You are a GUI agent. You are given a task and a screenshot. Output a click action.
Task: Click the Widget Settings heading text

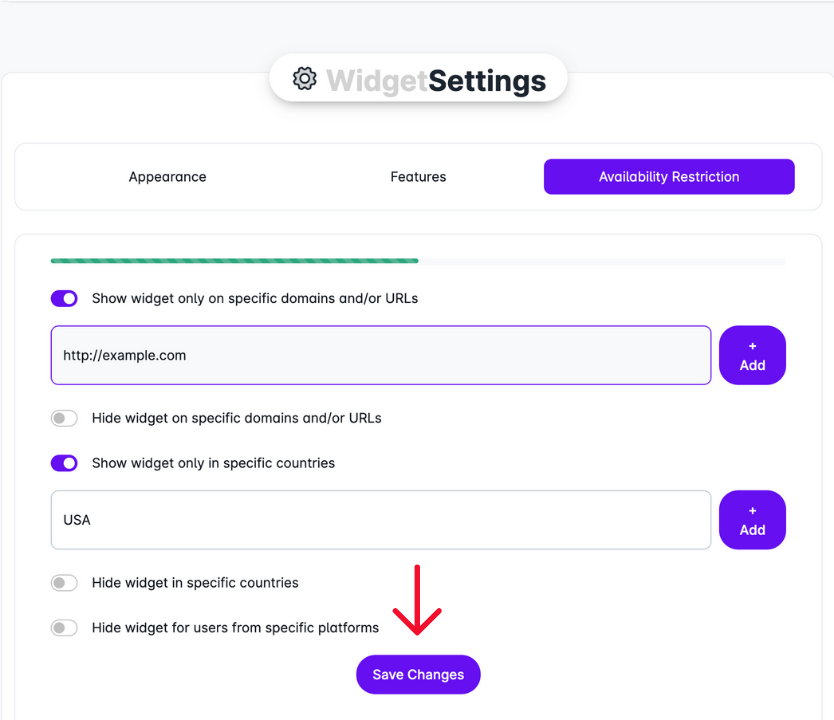tap(436, 81)
